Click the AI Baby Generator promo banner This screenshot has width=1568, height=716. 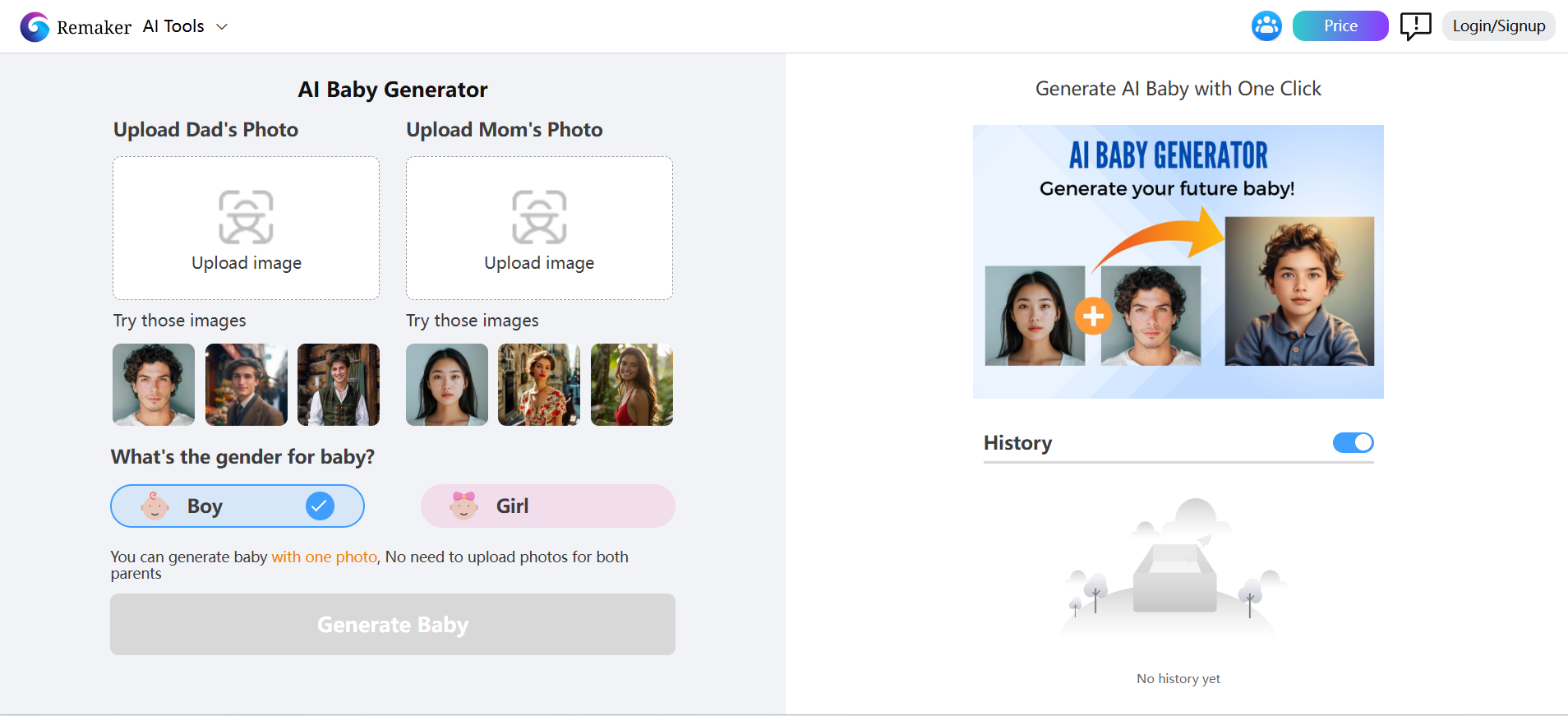pos(1178,261)
